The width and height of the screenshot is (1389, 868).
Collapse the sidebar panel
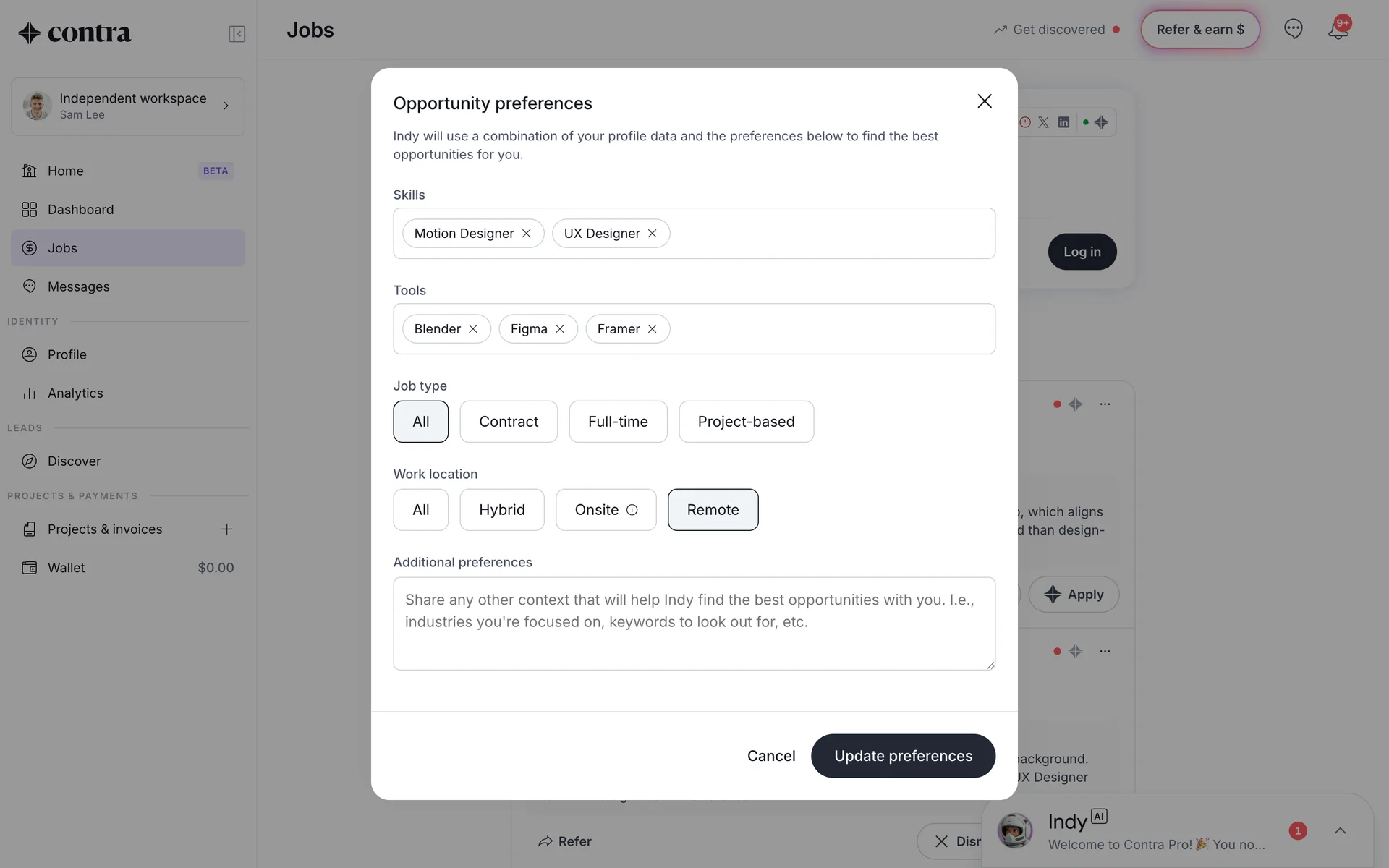237,34
